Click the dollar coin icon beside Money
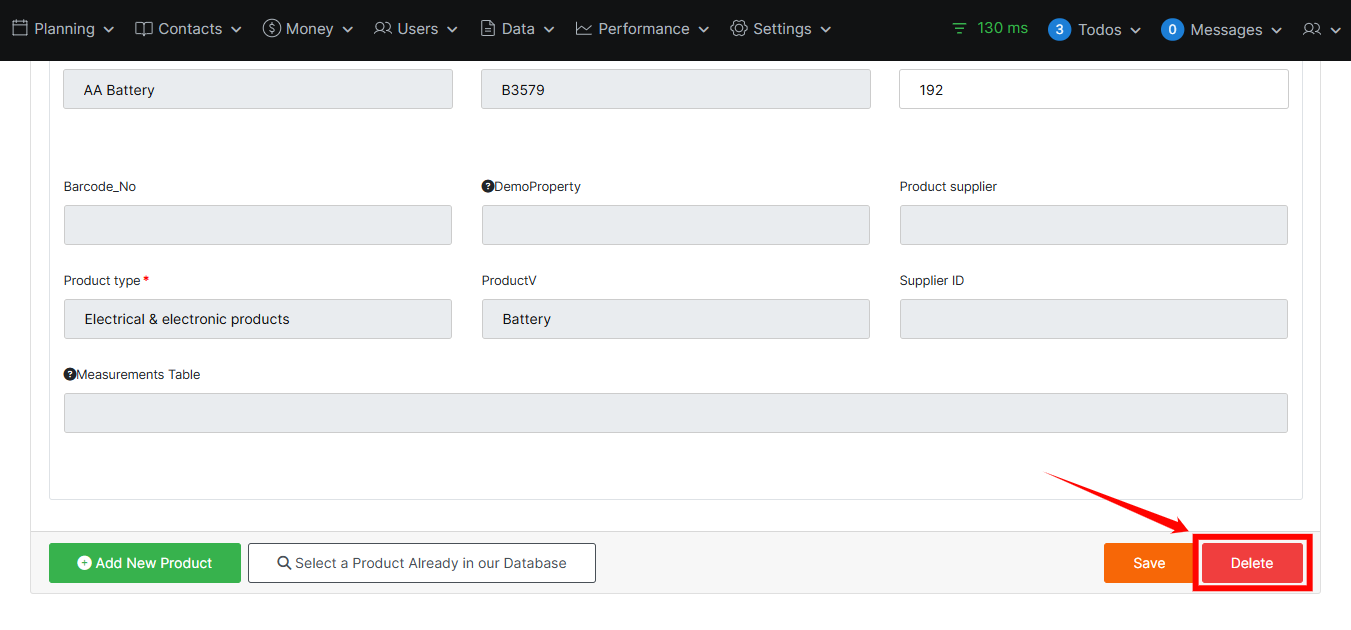The image size is (1351, 630). 271,29
